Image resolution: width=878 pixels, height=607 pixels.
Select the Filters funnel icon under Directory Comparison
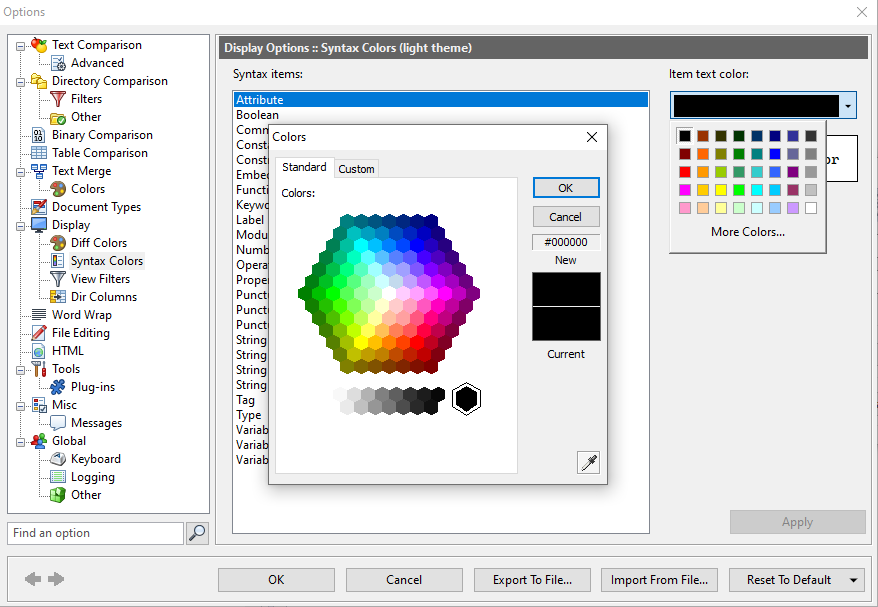click(58, 99)
